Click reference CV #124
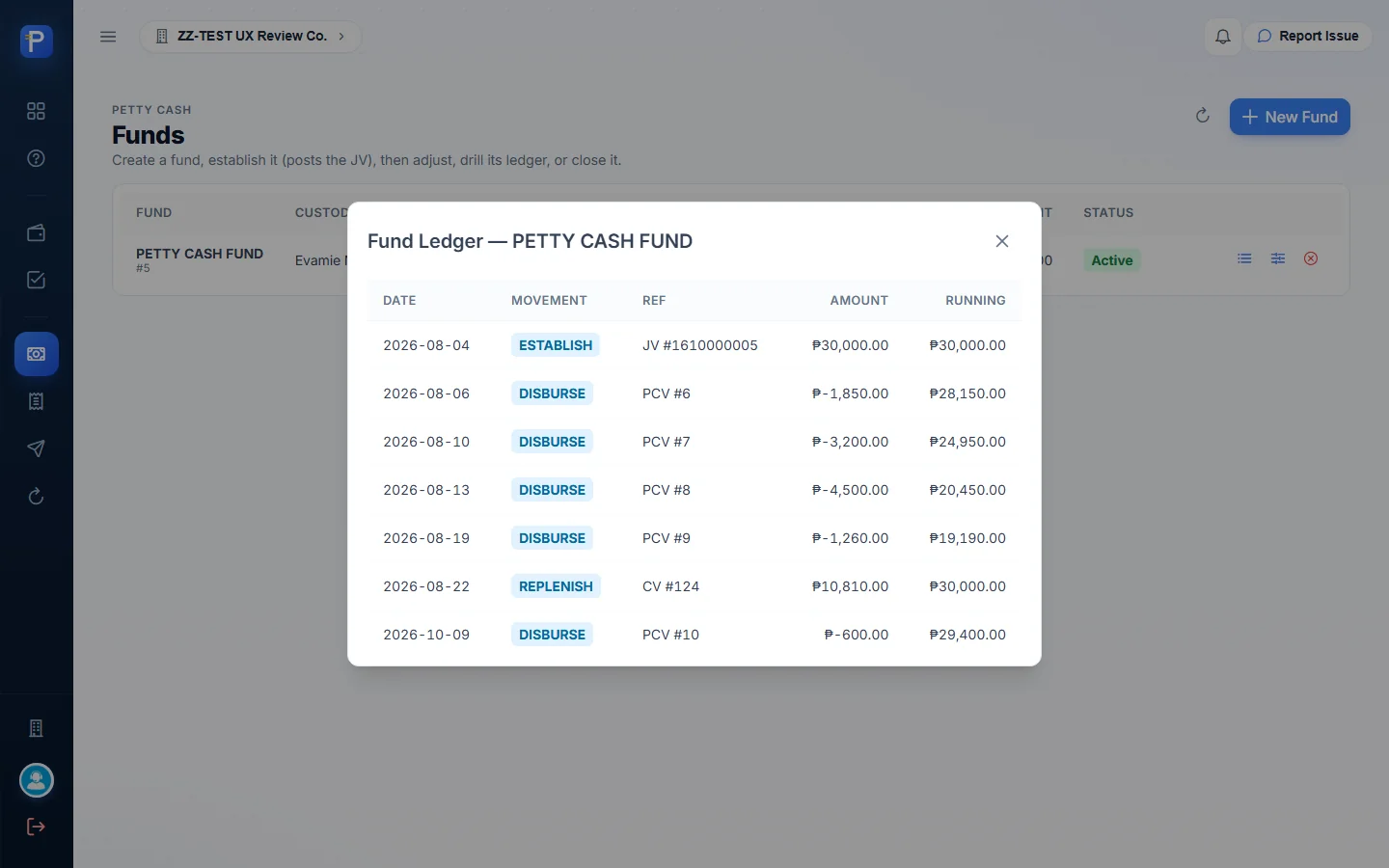 tap(671, 586)
